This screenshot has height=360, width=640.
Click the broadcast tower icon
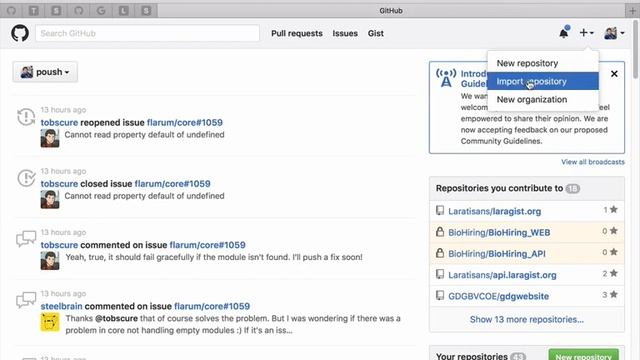[446, 78]
